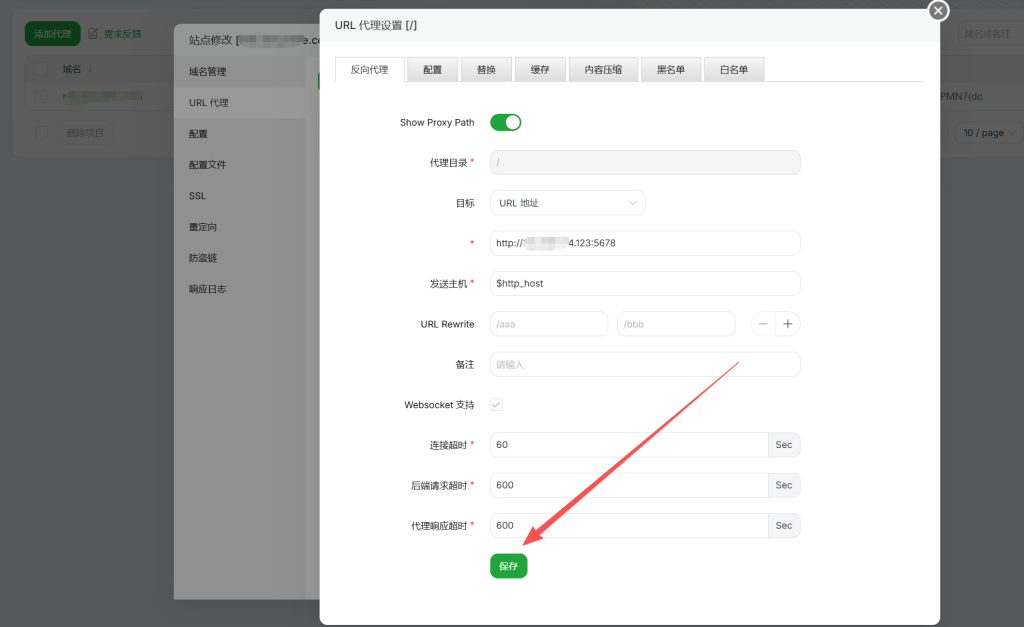Open the 内容压缩 tab
This screenshot has height=627, width=1024.
point(603,70)
